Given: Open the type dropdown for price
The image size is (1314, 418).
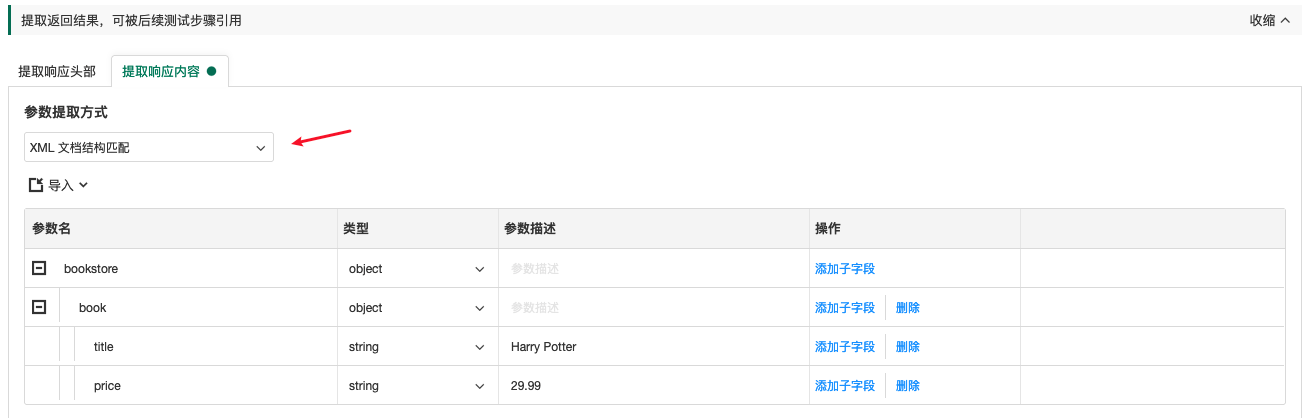Looking at the screenshot, I should click(x=416, y=386).
